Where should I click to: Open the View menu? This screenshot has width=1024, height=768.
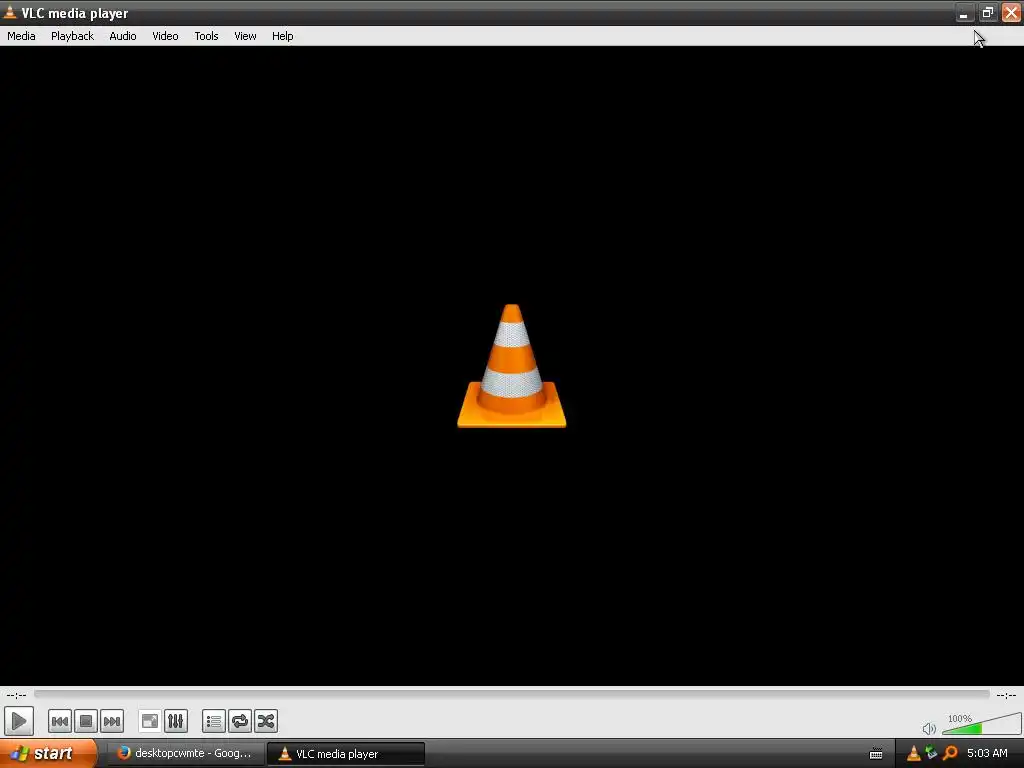(x=245, y=36)
